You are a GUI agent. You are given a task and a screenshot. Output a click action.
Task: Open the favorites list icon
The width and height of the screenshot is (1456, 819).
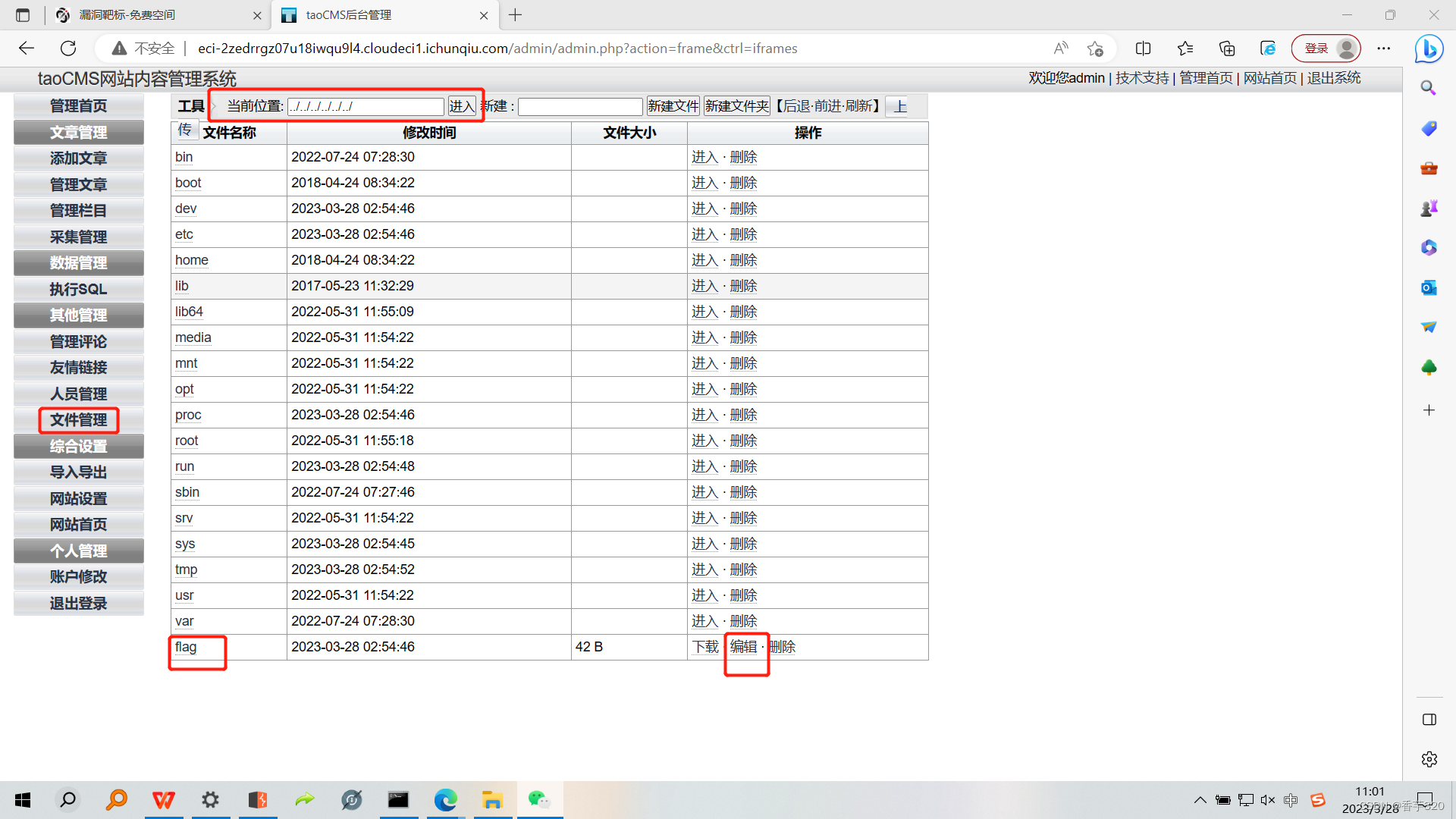pyautogui.click(x=1185, y=48)
